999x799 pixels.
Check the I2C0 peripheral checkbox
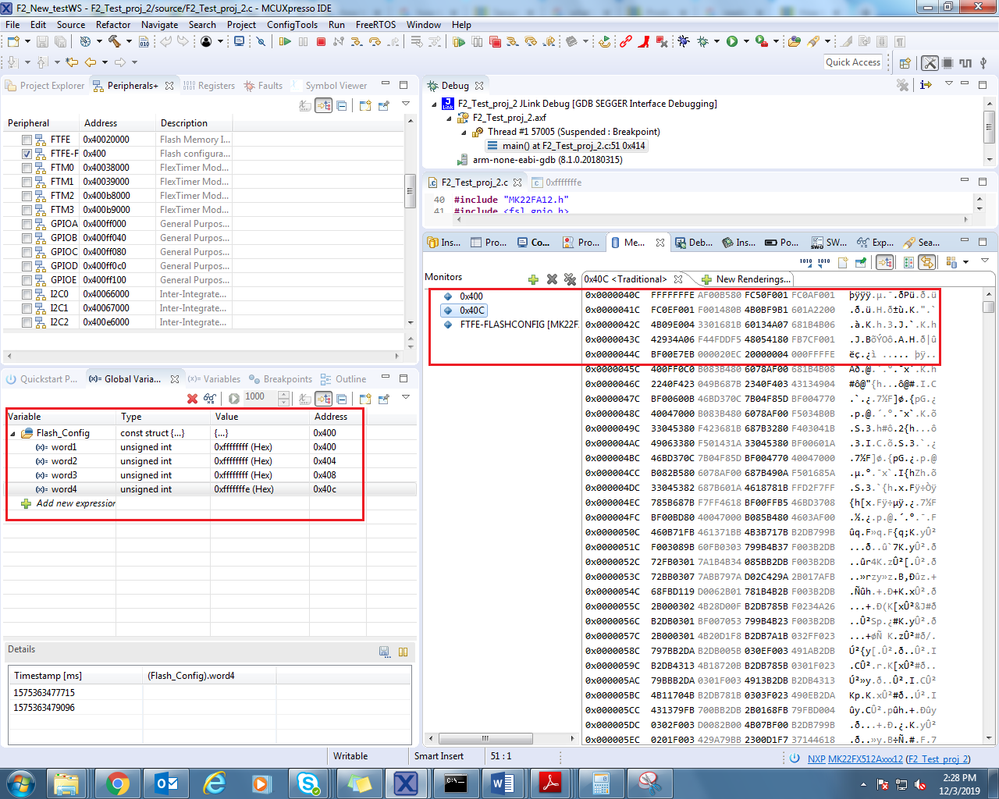coord(26,294)
